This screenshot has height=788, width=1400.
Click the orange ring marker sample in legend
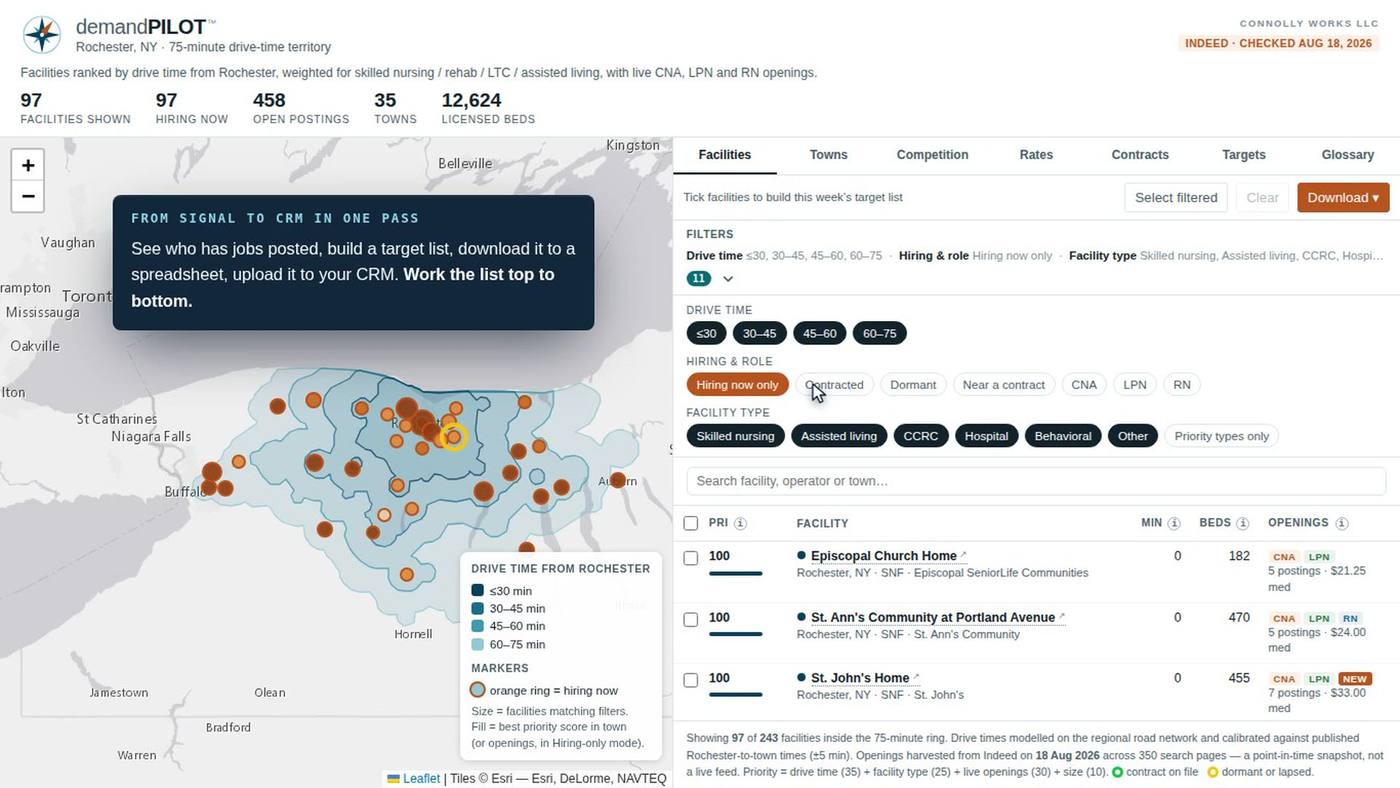pyautogui.click(x=478, y=690)
